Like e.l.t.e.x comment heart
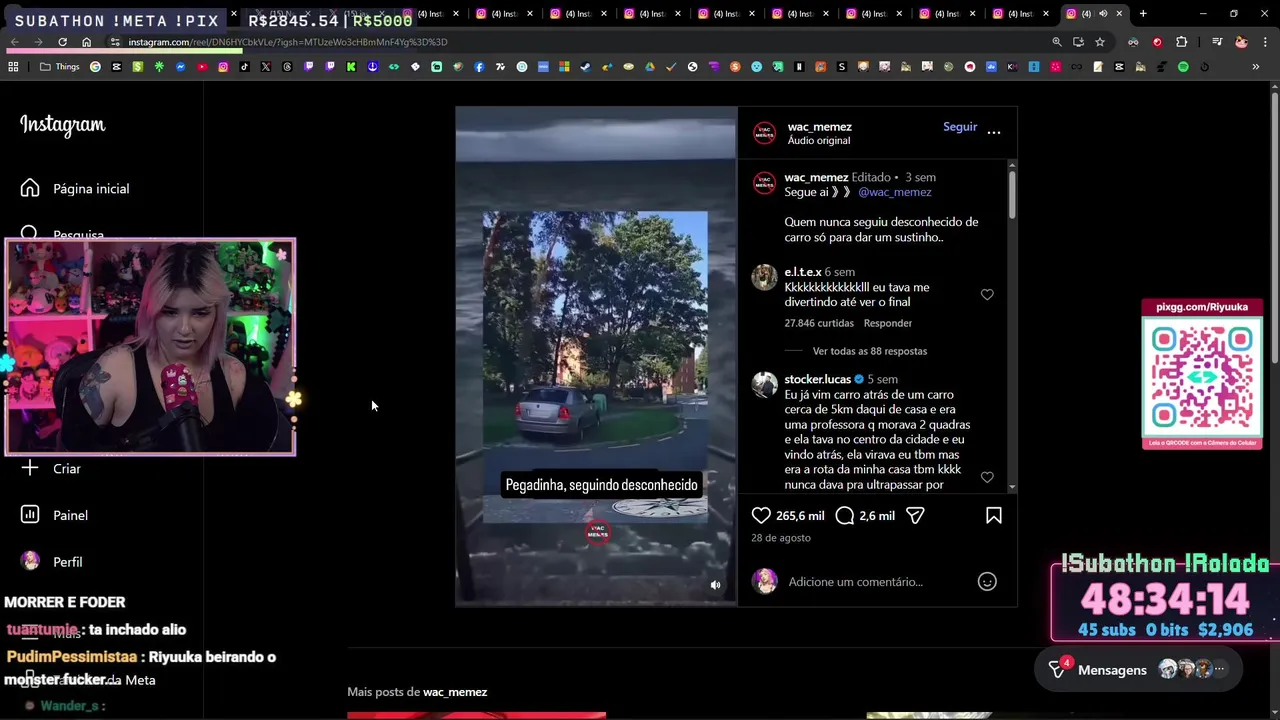 tap(987, 295)
